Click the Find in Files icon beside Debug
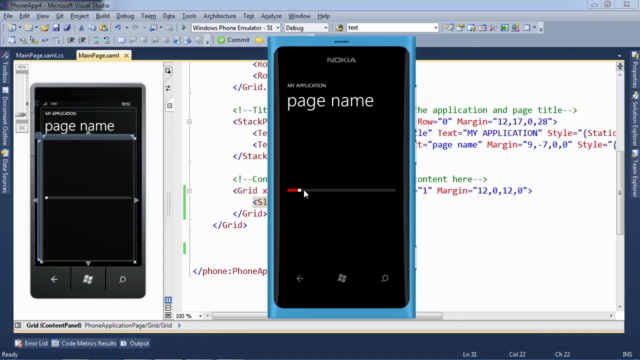 [x=339, y=28]
